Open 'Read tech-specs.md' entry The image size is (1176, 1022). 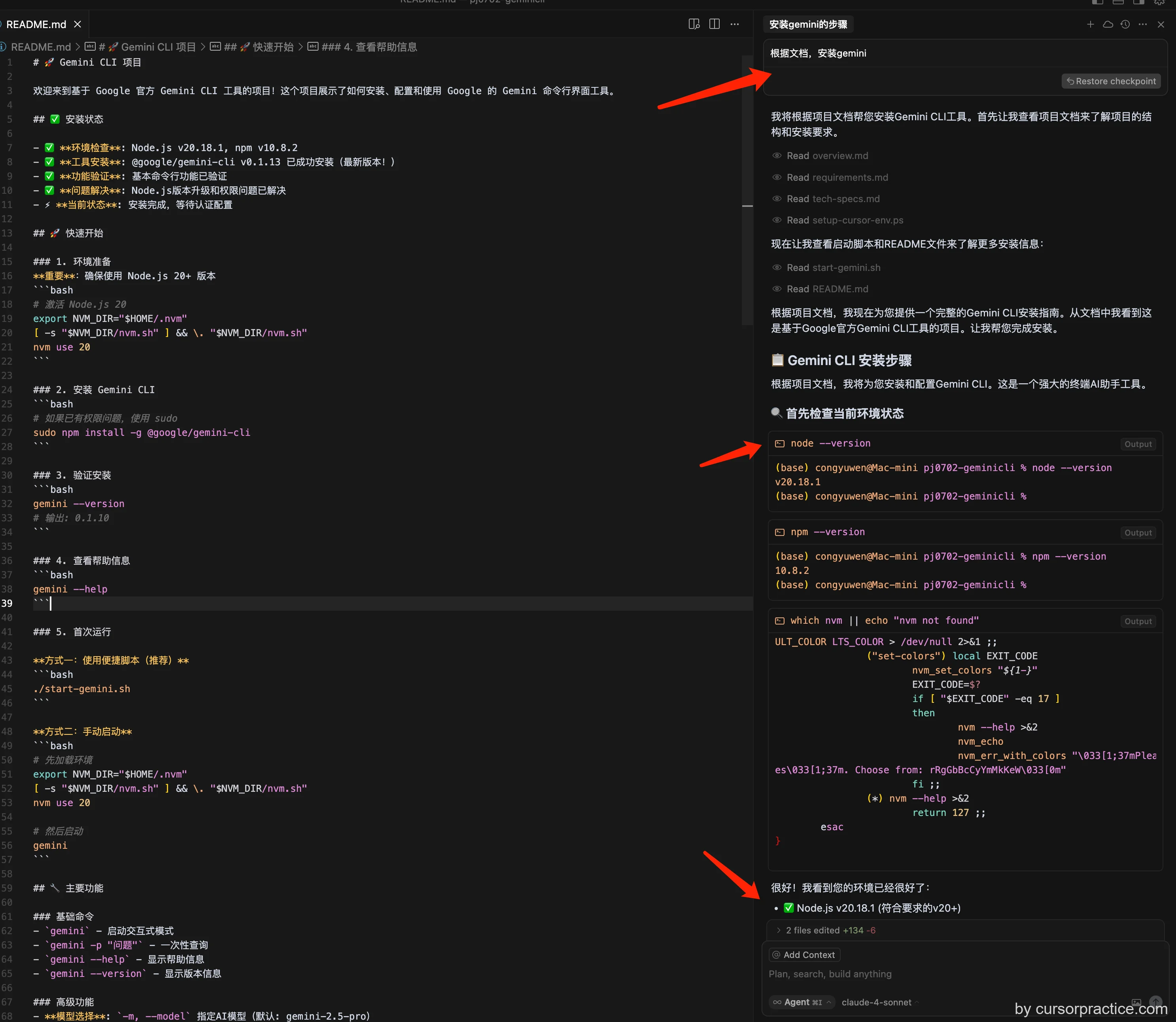pos(833,199)
